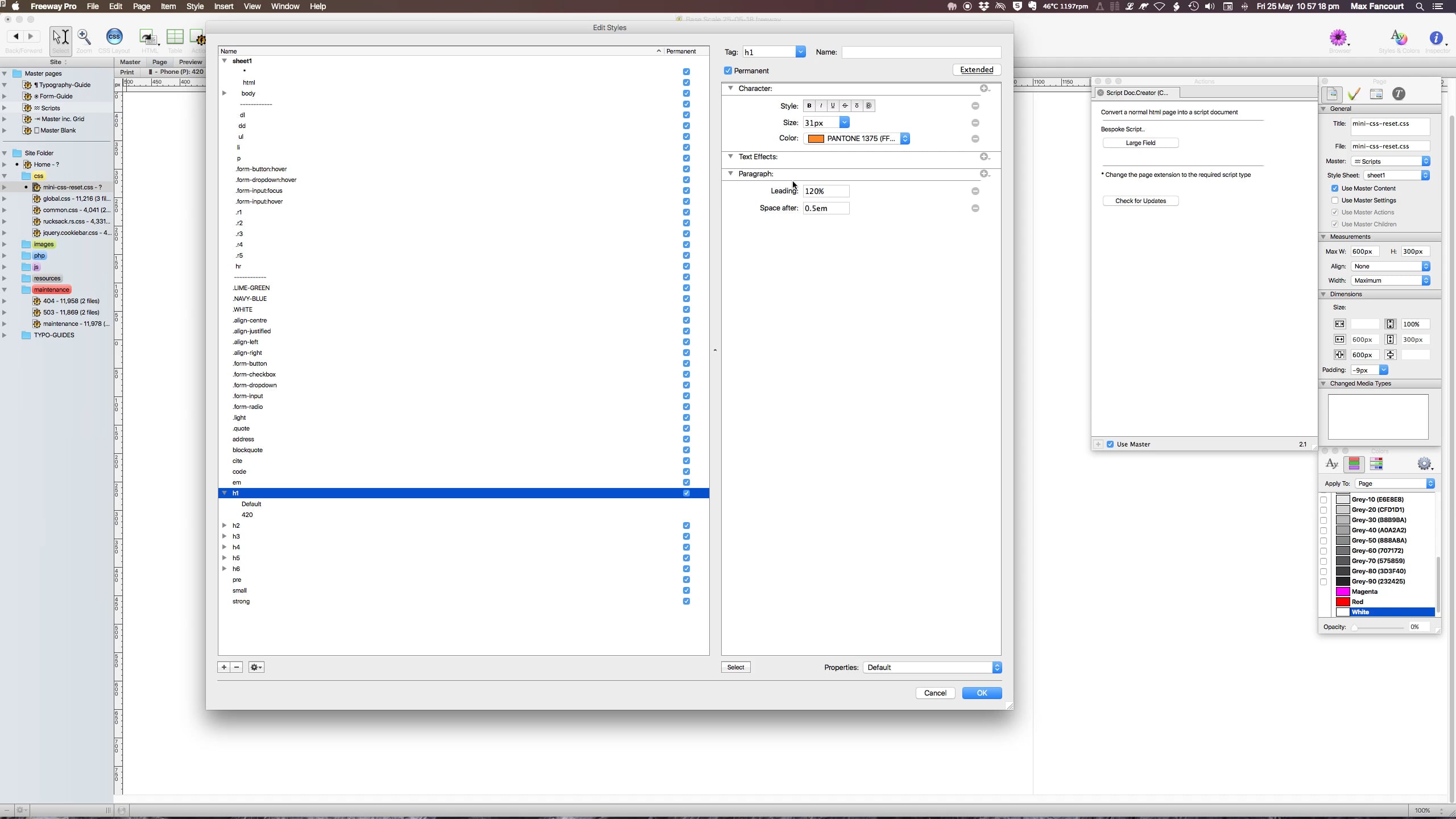Click the Cancel button
The image size is (1456, 819).
tap(935, 693)
